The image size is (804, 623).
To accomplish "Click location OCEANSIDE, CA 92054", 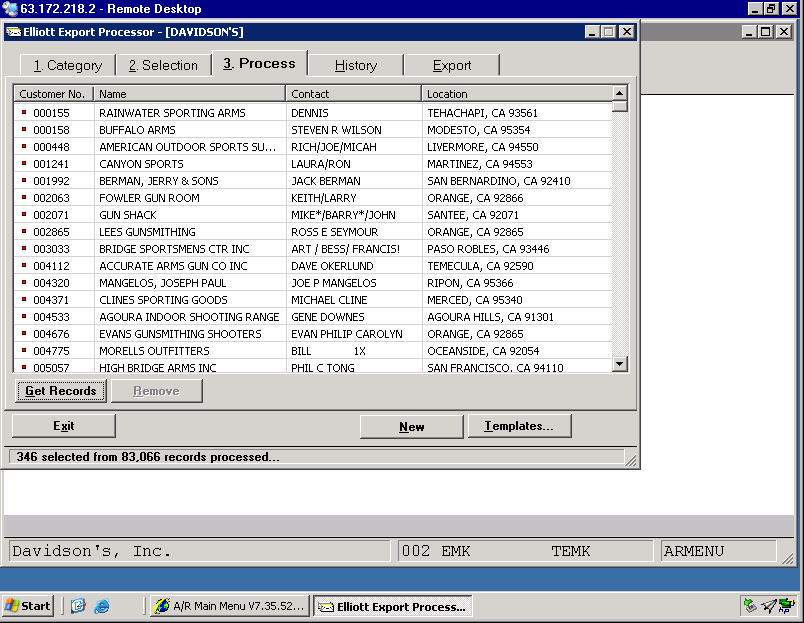I will [483, 351].
